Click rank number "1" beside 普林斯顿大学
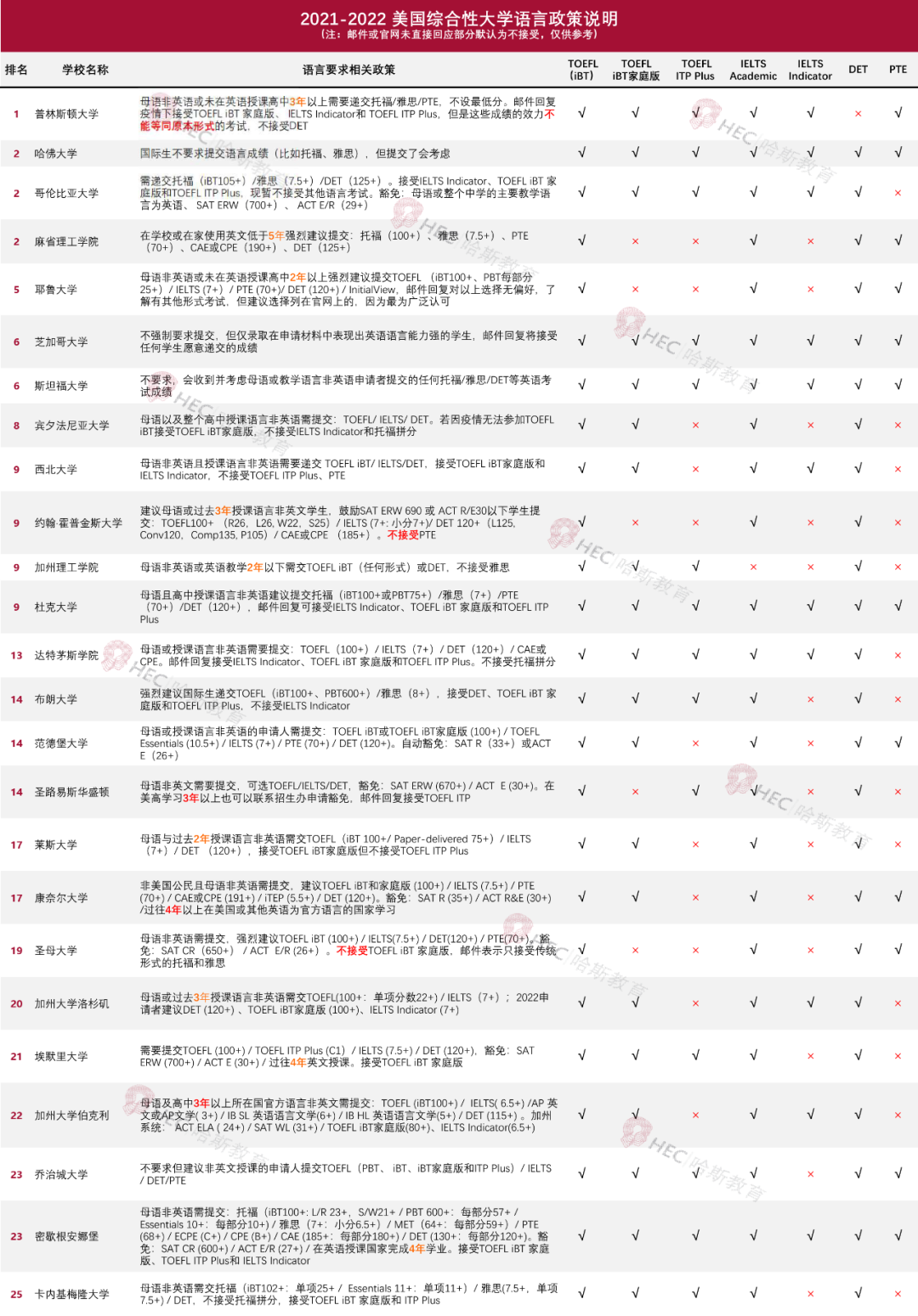The width and height of the screenshot is (918, 1316). (x=16, y=114)
